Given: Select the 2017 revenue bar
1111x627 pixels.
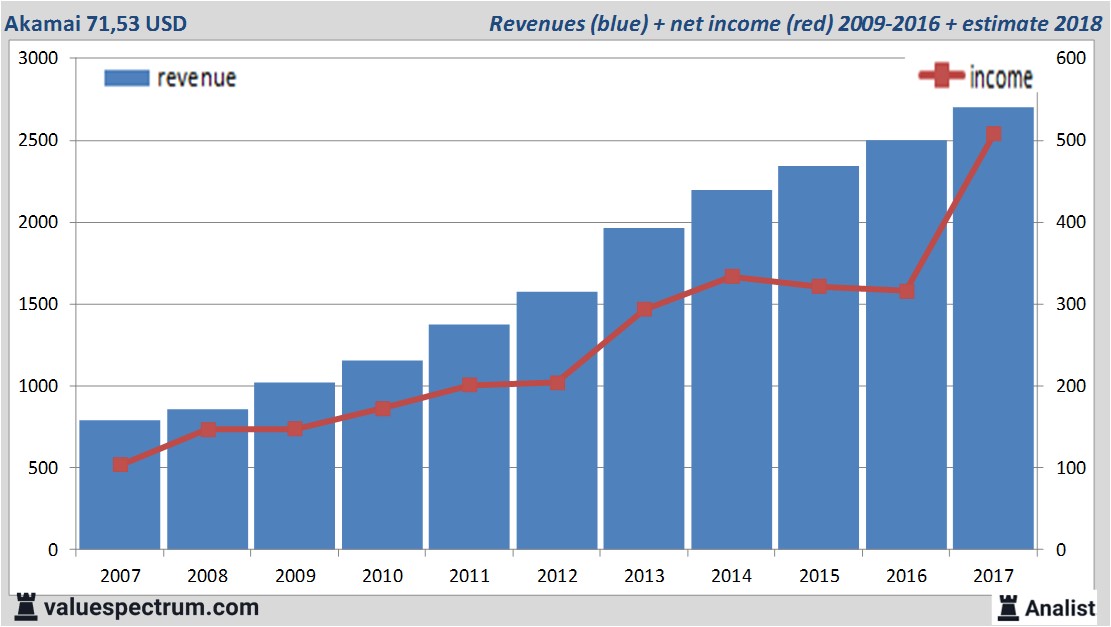Looking at the screenshot, I should (x=993, y=328).
